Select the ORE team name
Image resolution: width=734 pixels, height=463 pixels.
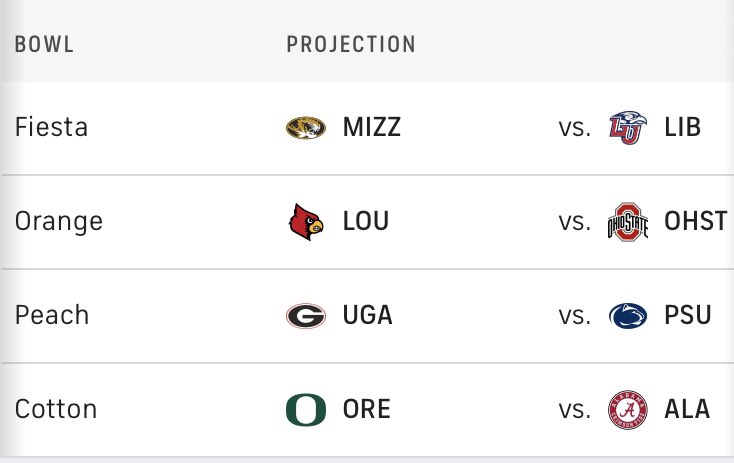[367, 409]
